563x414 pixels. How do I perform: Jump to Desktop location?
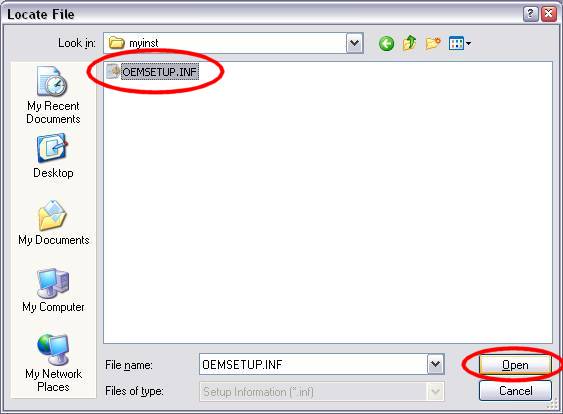pyautogui.click(x=53, y=156)
